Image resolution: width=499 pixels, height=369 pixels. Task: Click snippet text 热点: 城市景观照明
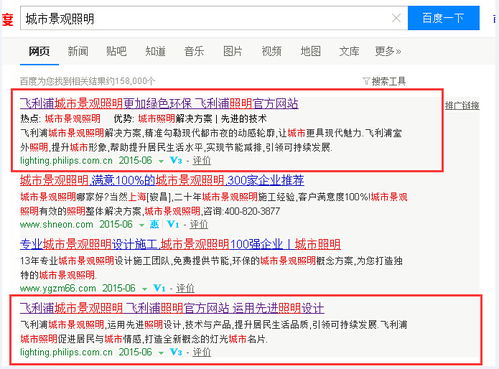tap(60, 119)
